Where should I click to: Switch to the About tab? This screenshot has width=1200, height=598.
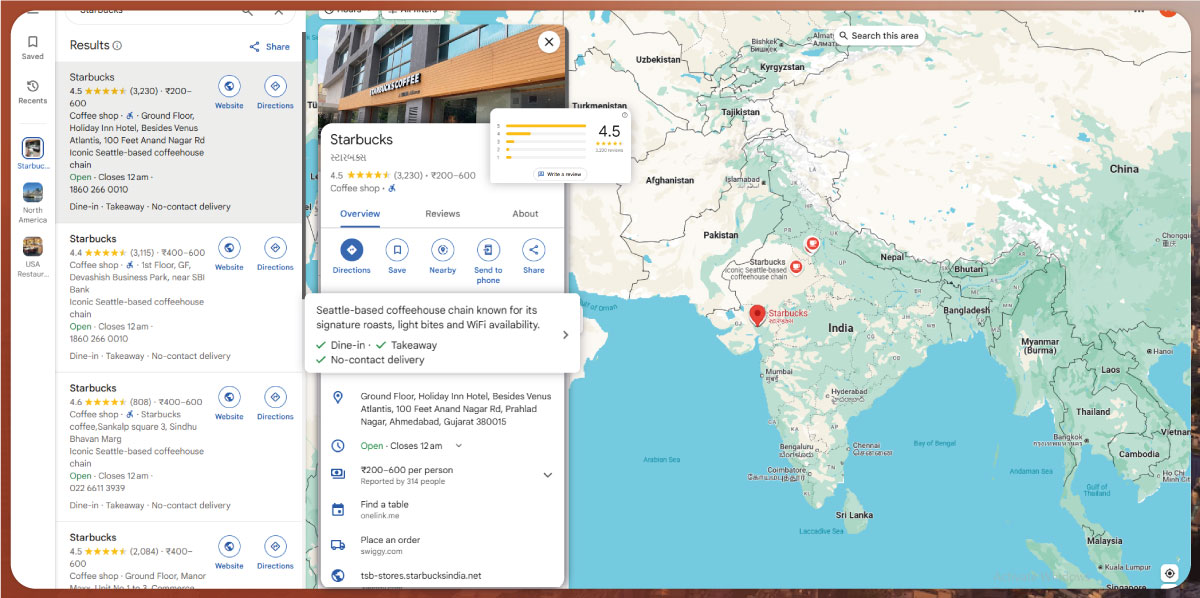tap(525, 214)
